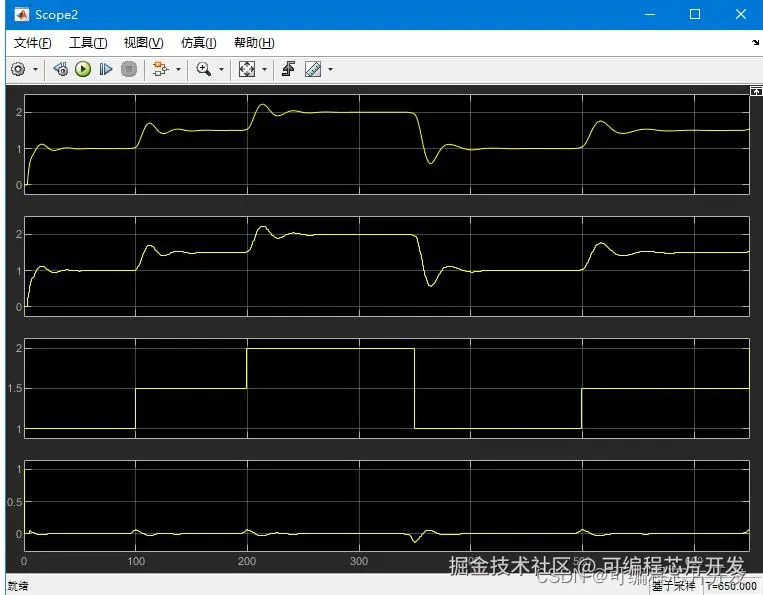763x595 pixels.
Task: Expand the autoscale axes dropdown arrow
Action: 265,70
